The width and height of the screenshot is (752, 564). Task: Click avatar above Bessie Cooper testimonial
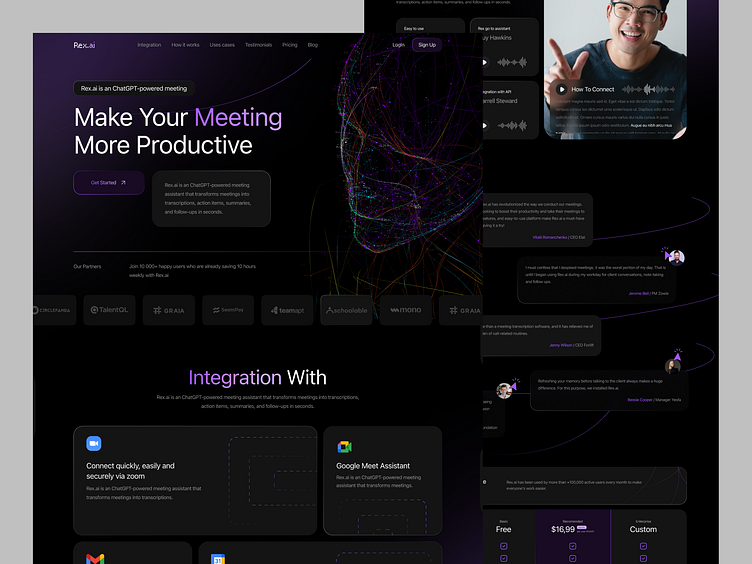[672, 367]
